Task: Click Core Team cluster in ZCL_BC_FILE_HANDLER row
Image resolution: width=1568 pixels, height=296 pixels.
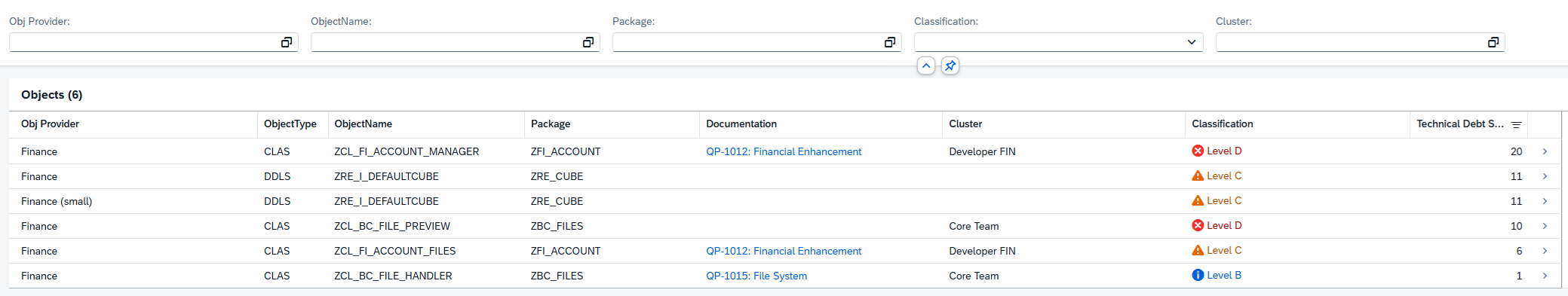Action: (974, 276)
